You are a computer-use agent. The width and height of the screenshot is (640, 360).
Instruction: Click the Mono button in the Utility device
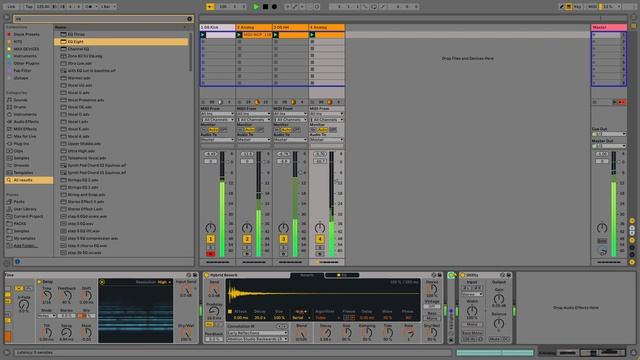click(x=472, y=324)
